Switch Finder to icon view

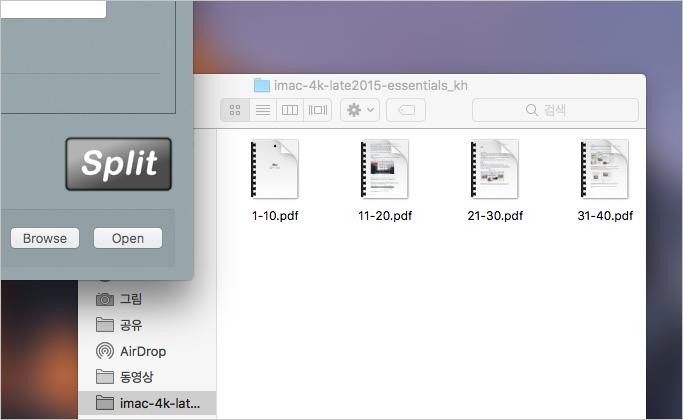235,110
